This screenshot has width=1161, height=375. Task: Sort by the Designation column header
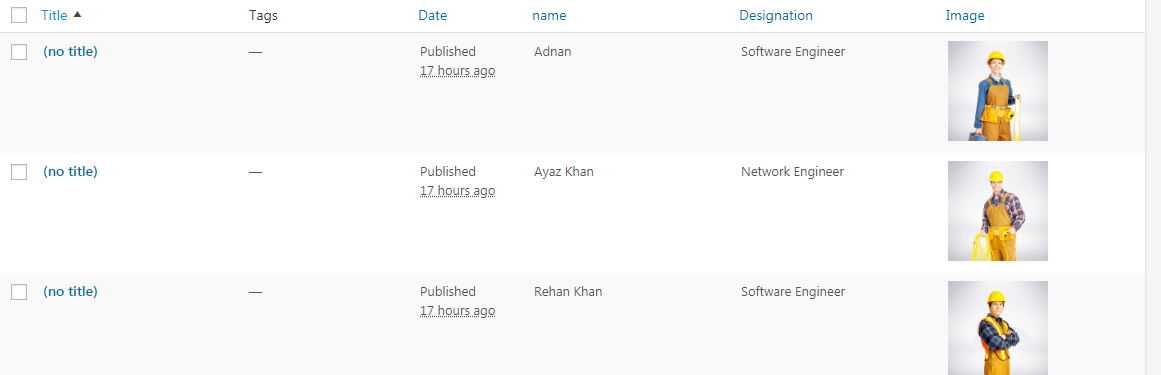(775, 15)
